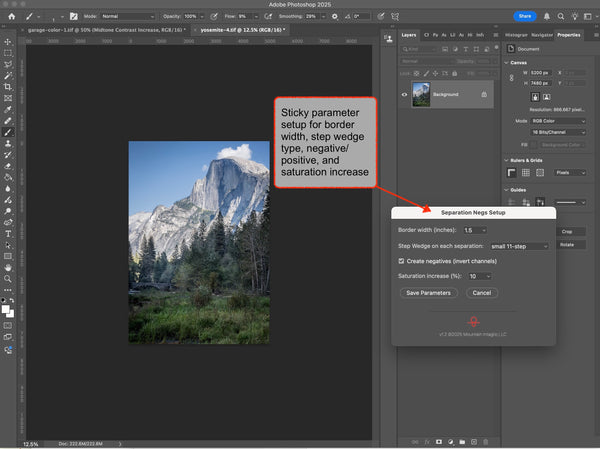Unlock the Background layer lock icon
The image size is (600, 449).
point(483,95)
